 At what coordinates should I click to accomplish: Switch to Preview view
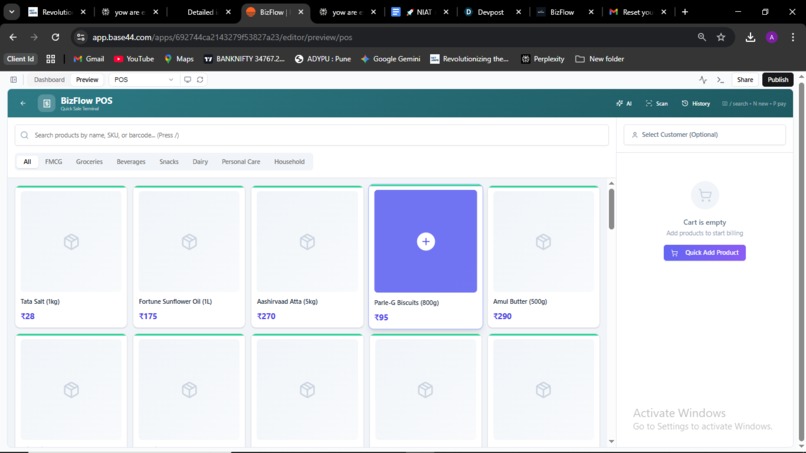point(87,80)
